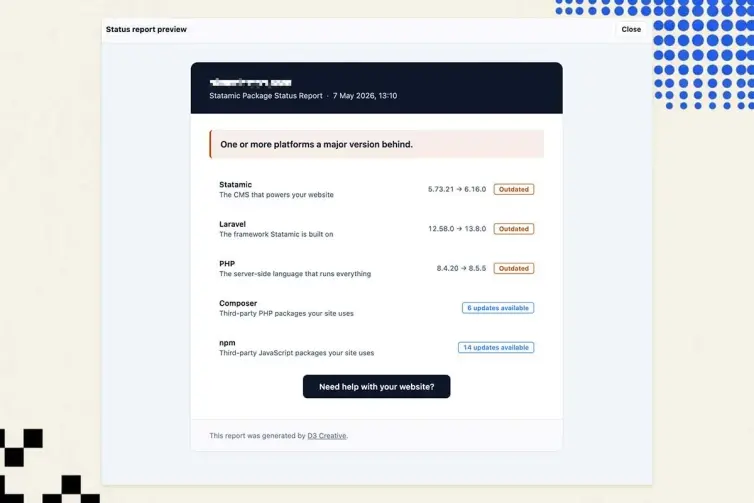Viewport: 754px width, 503px height.
Task: Select the 'Composer' package name
Action: 238,303
